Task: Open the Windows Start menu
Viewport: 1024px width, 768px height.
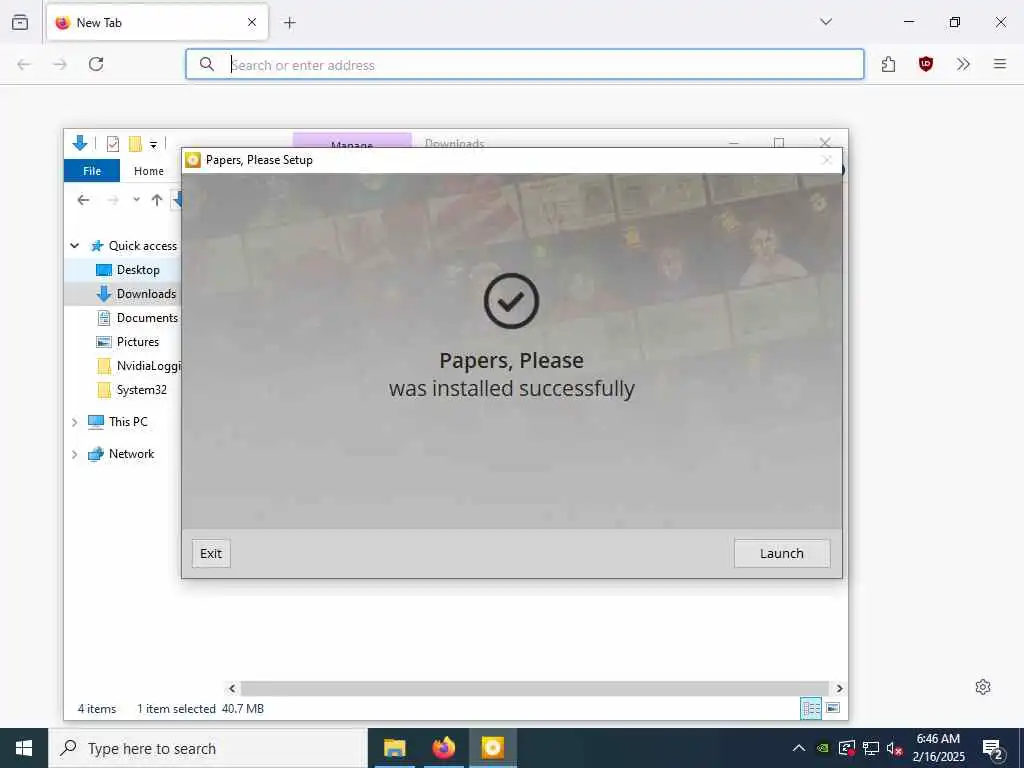Action: [x=24, y=748]
